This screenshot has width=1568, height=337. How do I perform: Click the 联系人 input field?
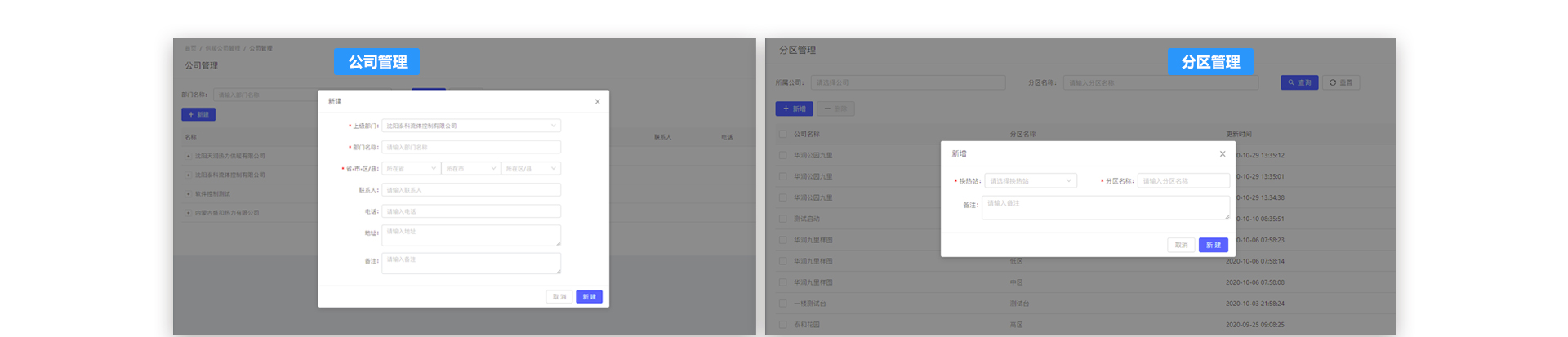[x=470, y=190]
